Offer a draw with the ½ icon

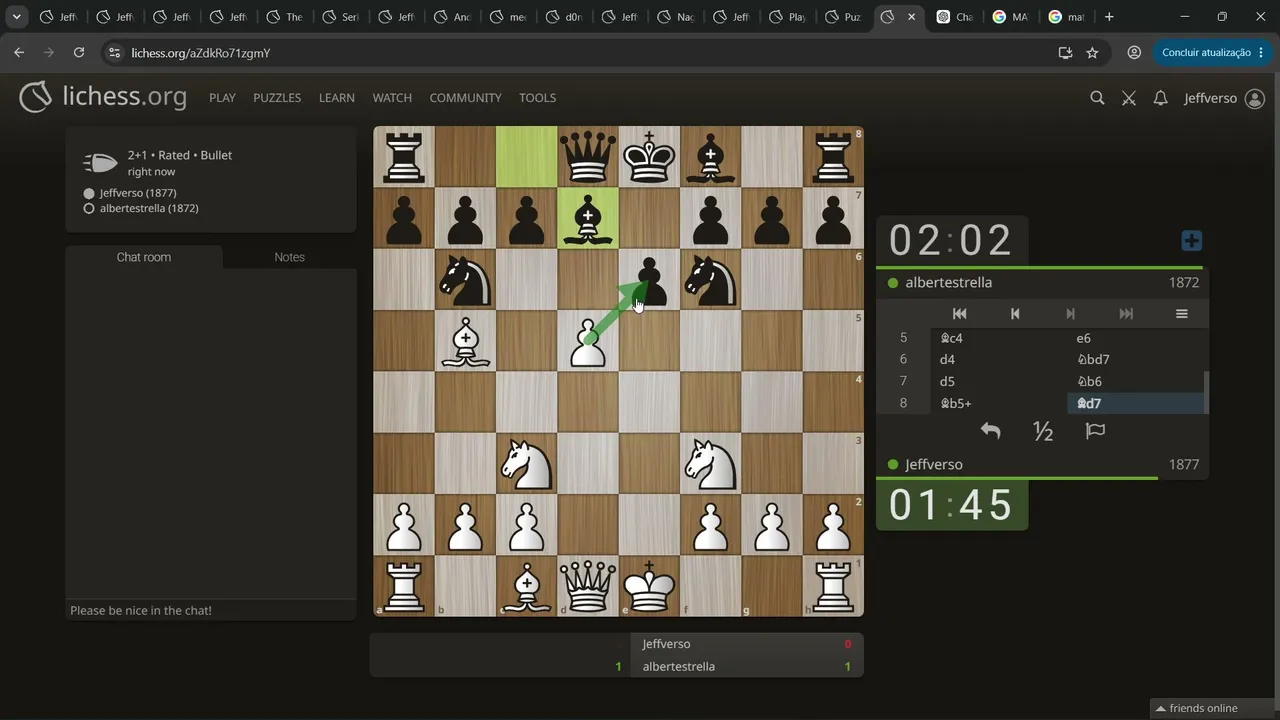tap(1043, 431)
